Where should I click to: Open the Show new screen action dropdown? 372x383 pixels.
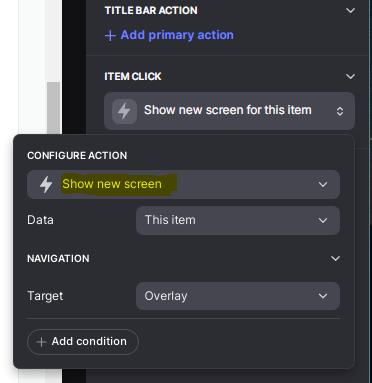[183, 184]
